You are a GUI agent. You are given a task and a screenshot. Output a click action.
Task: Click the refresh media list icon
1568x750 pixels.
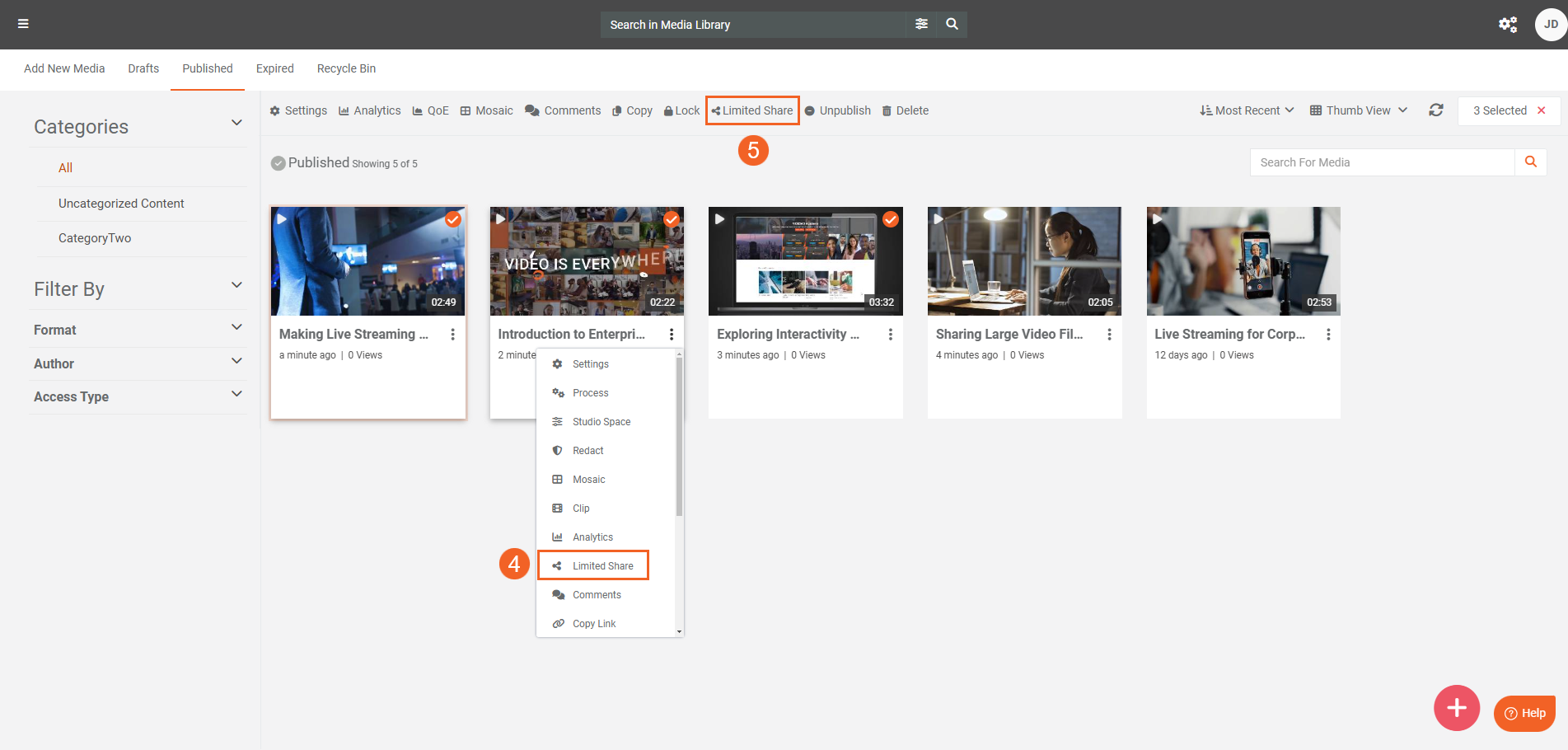(x=1435, y=110)
